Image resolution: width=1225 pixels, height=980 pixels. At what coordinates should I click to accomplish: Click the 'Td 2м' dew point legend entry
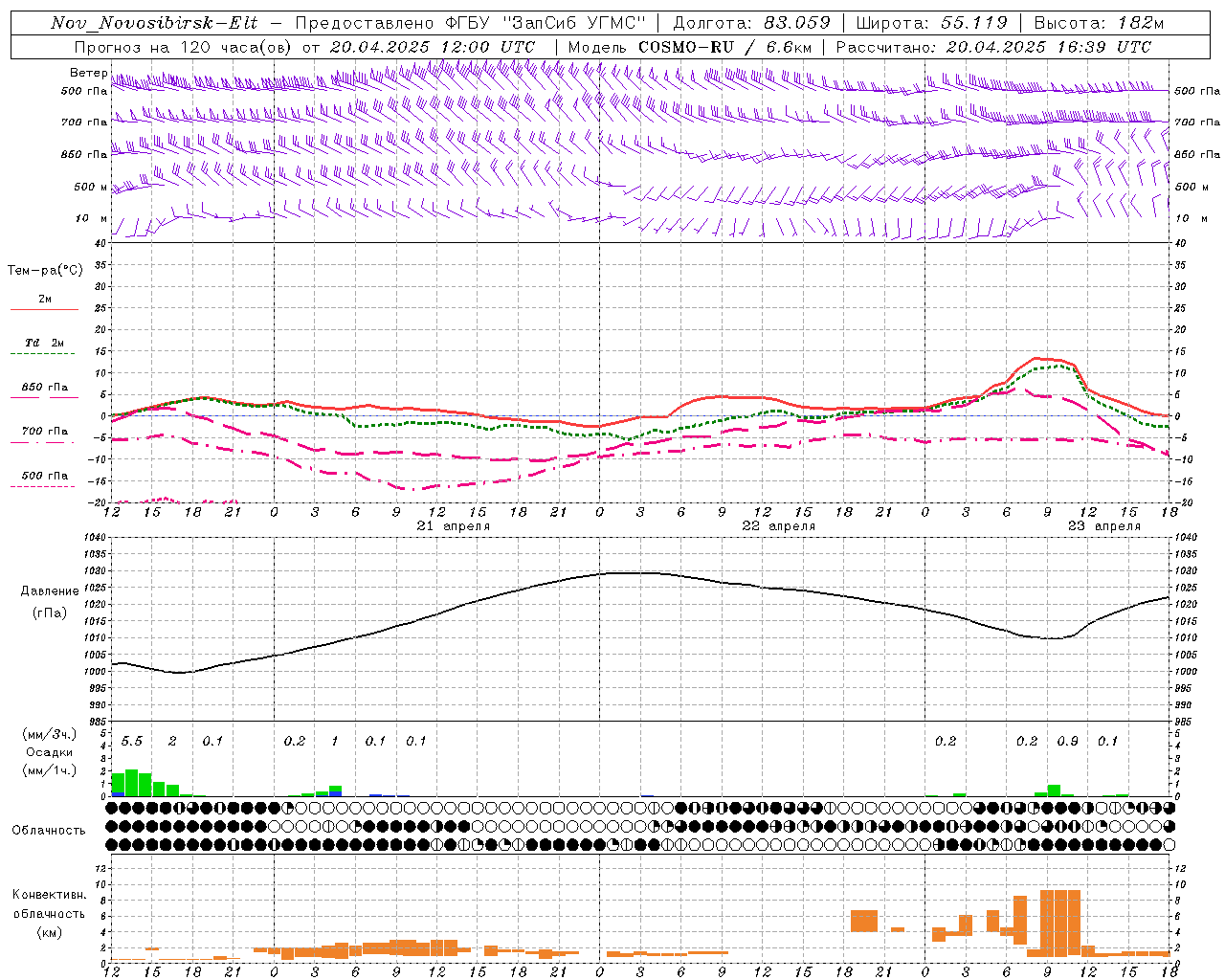(44, 343)
